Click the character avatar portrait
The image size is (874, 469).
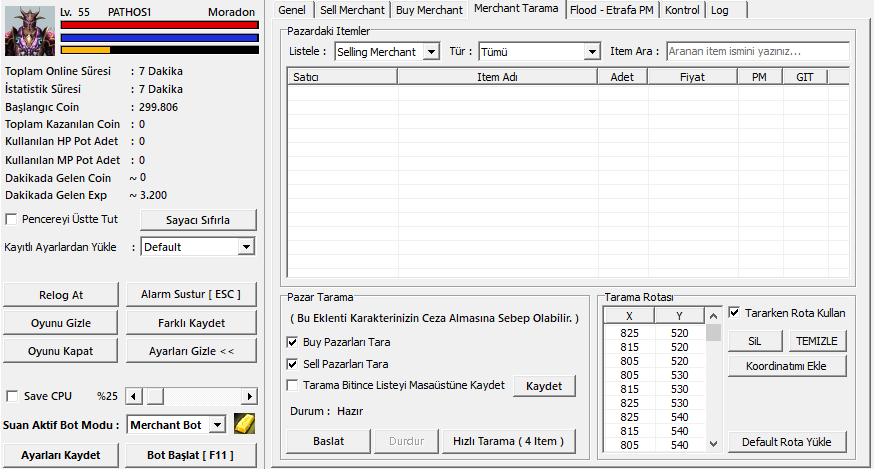click(x=30, y=30)
